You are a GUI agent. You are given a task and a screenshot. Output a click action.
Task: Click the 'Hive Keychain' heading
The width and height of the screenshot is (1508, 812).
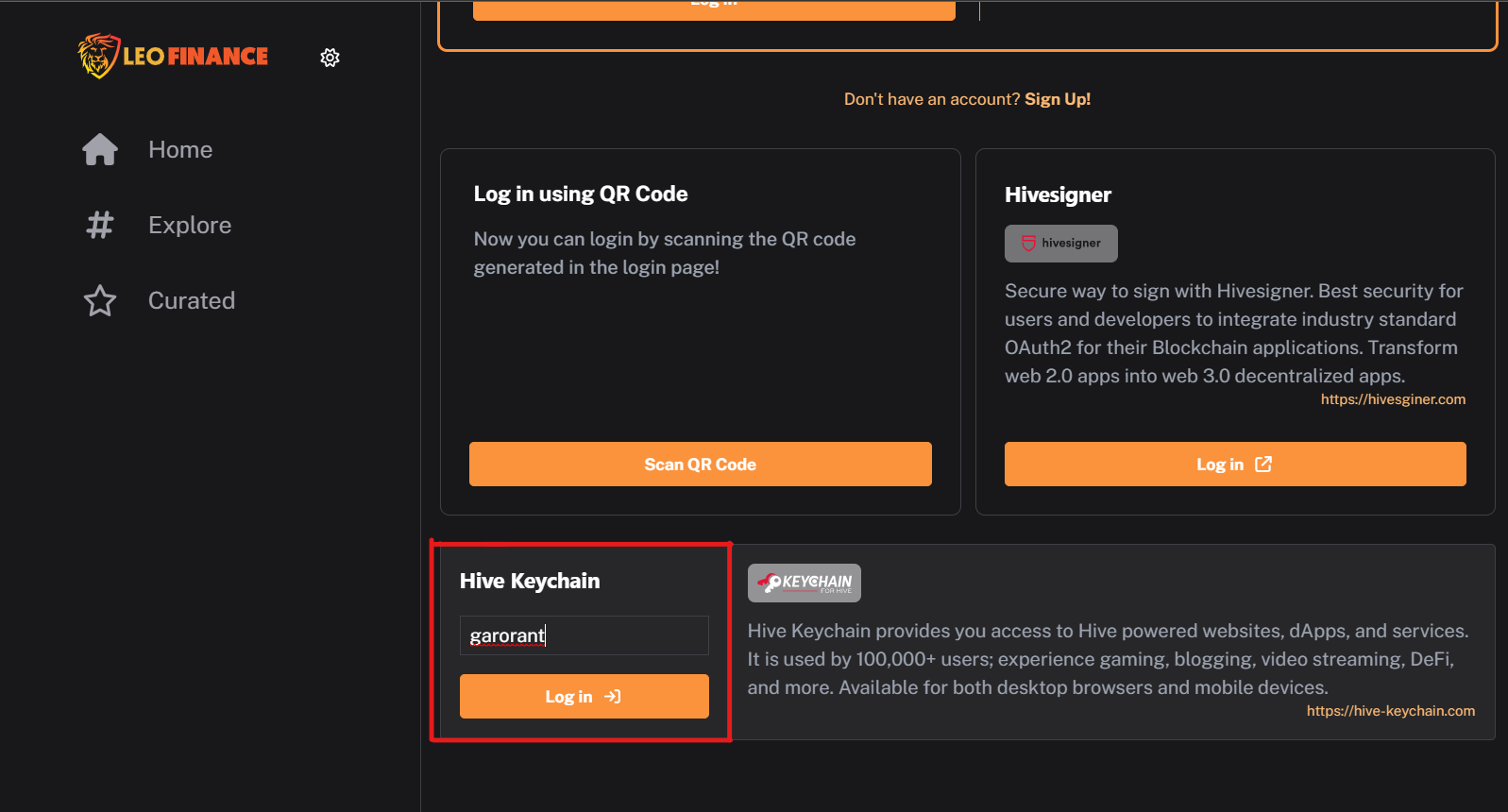coord(530,581)
